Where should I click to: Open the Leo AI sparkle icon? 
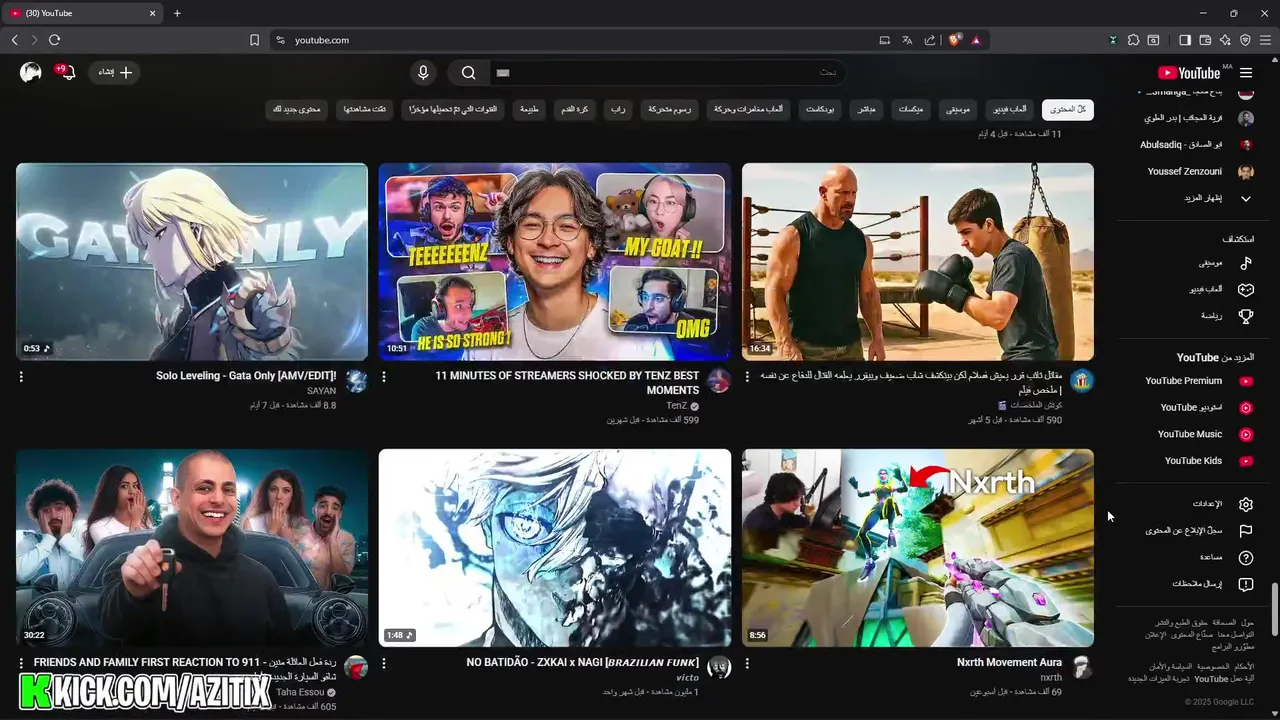1225,40
